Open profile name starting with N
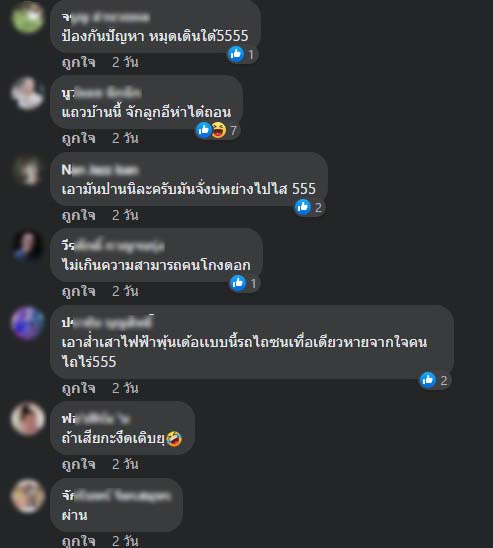 [100, 170]
